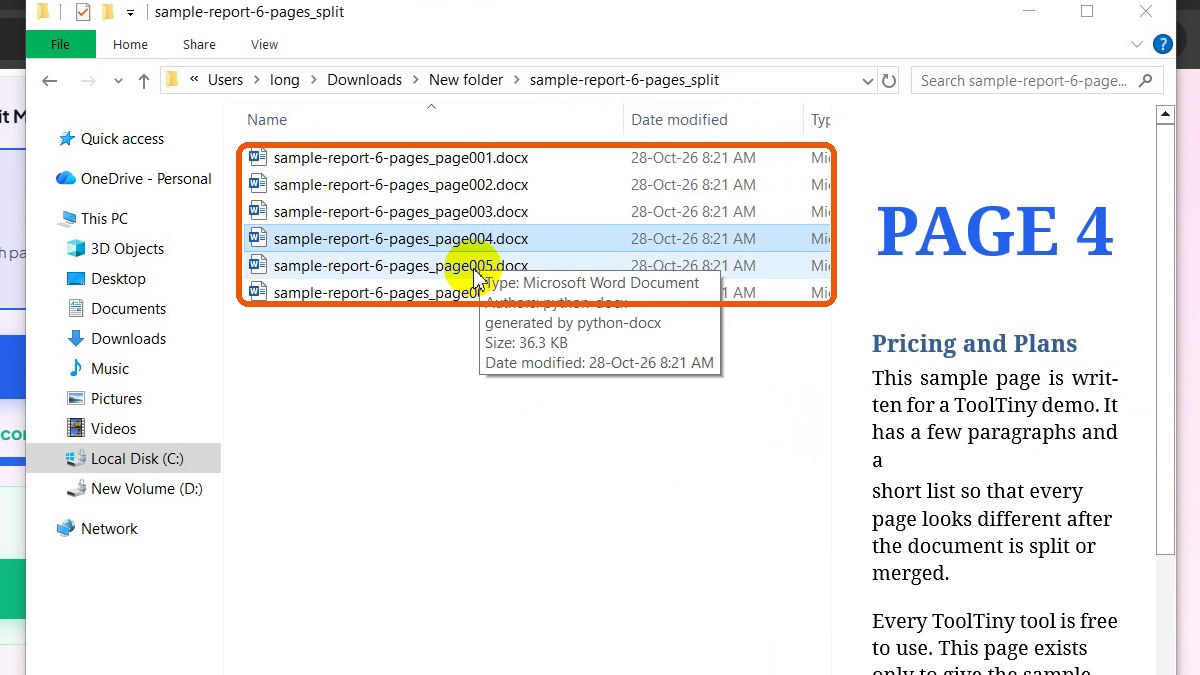Click the sample-report-6-pages_split breadcrumb
The image size is (1200, 675).
[624, 80]
